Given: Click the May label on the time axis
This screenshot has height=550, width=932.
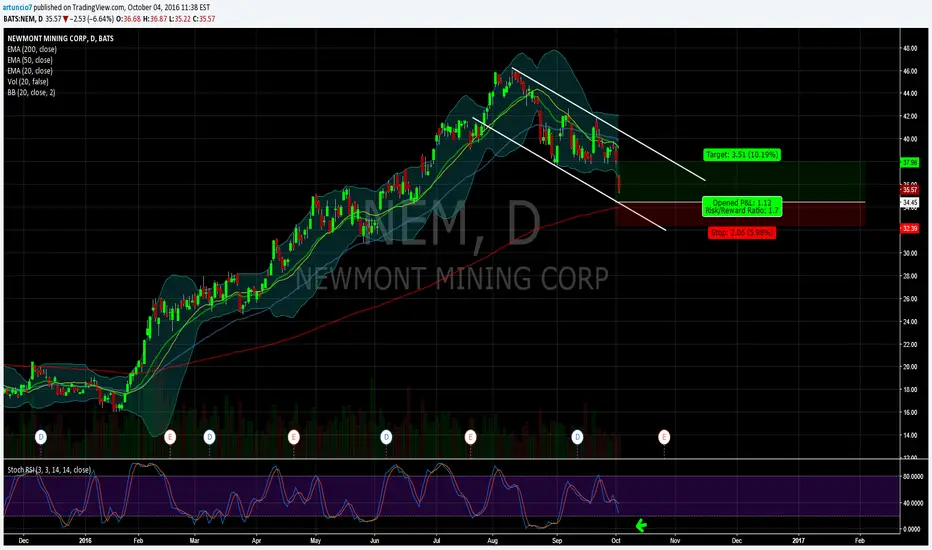Looking at the screenshot, I should click(316, 540).
